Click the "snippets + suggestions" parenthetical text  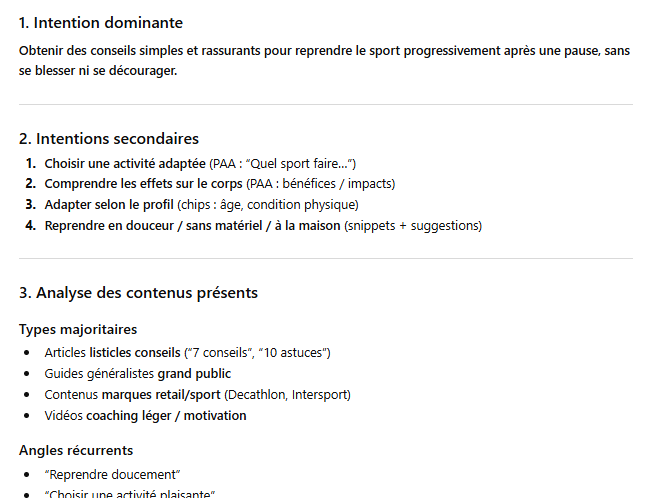click(412, 226)
